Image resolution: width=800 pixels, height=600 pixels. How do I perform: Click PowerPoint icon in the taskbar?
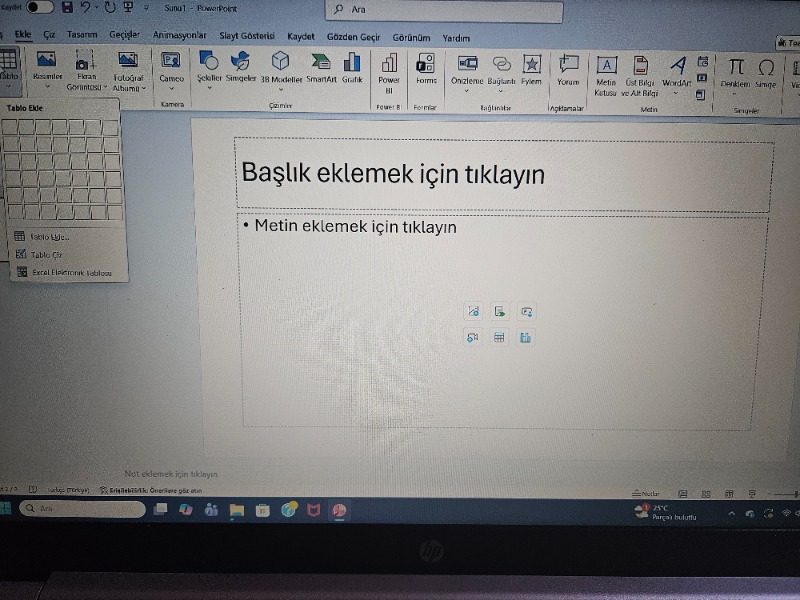coord(339,511)
